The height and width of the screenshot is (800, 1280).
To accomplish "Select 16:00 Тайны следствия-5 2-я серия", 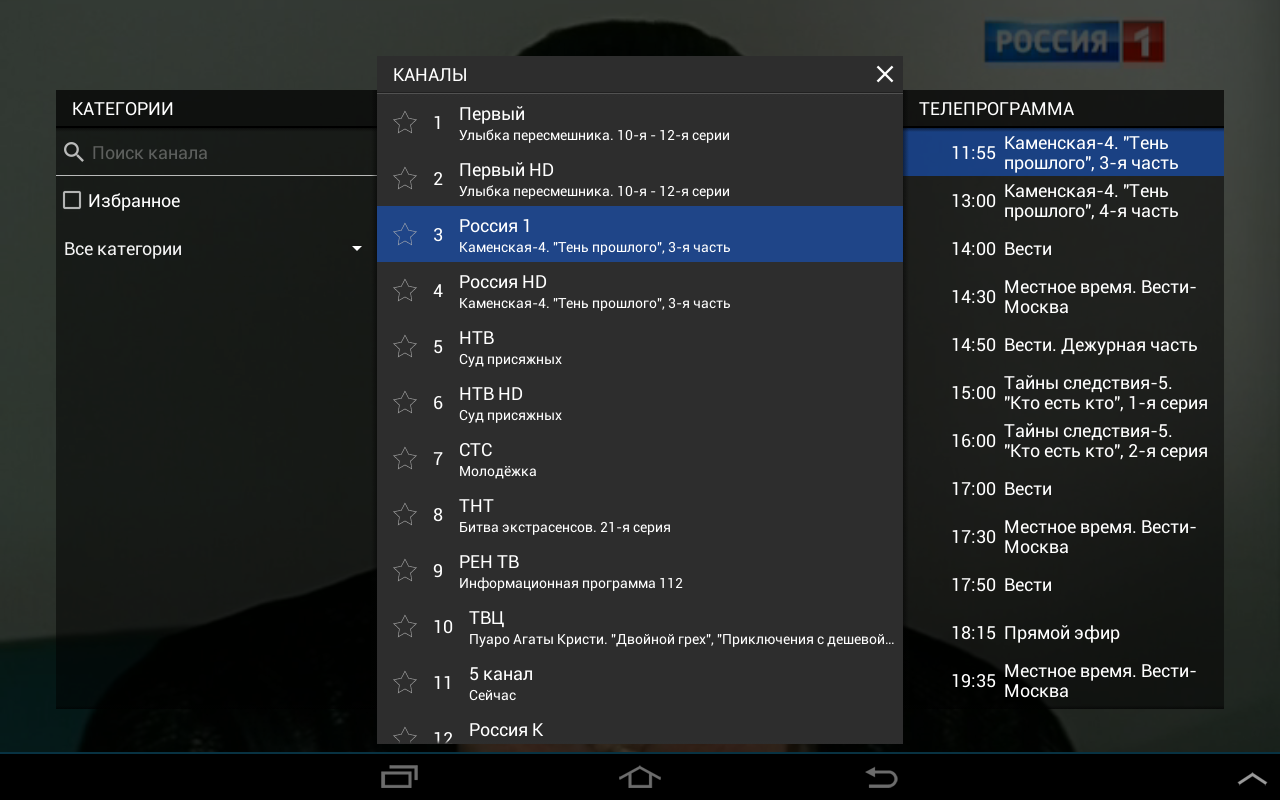I will (1064, 441).
